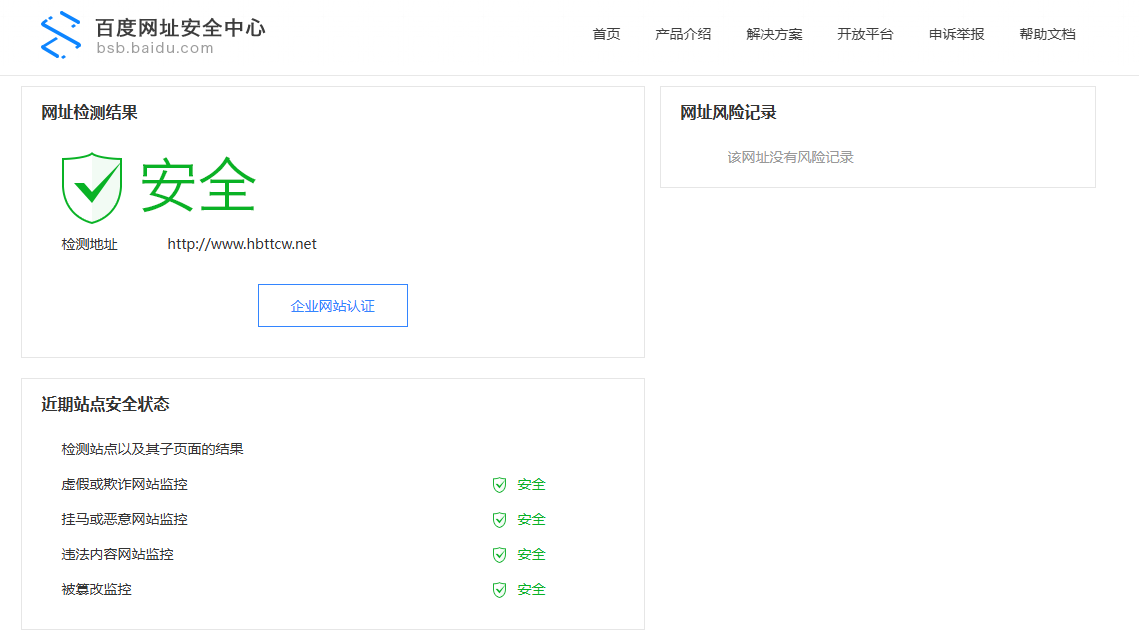The image size is (1139, 636).
Task: Click the shield icon for 挂马或恶意网站监控
Action: [x=499, y=520]
